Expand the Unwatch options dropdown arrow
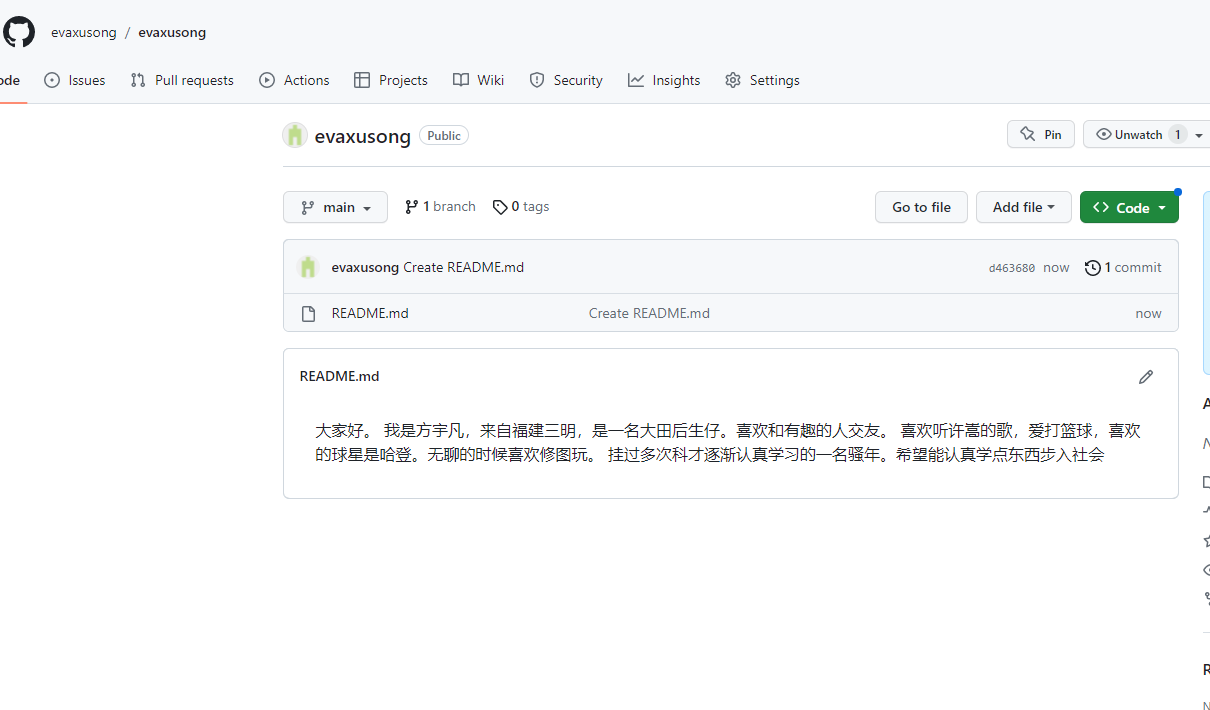The image size is (1210, 710). pos(1199,135)
